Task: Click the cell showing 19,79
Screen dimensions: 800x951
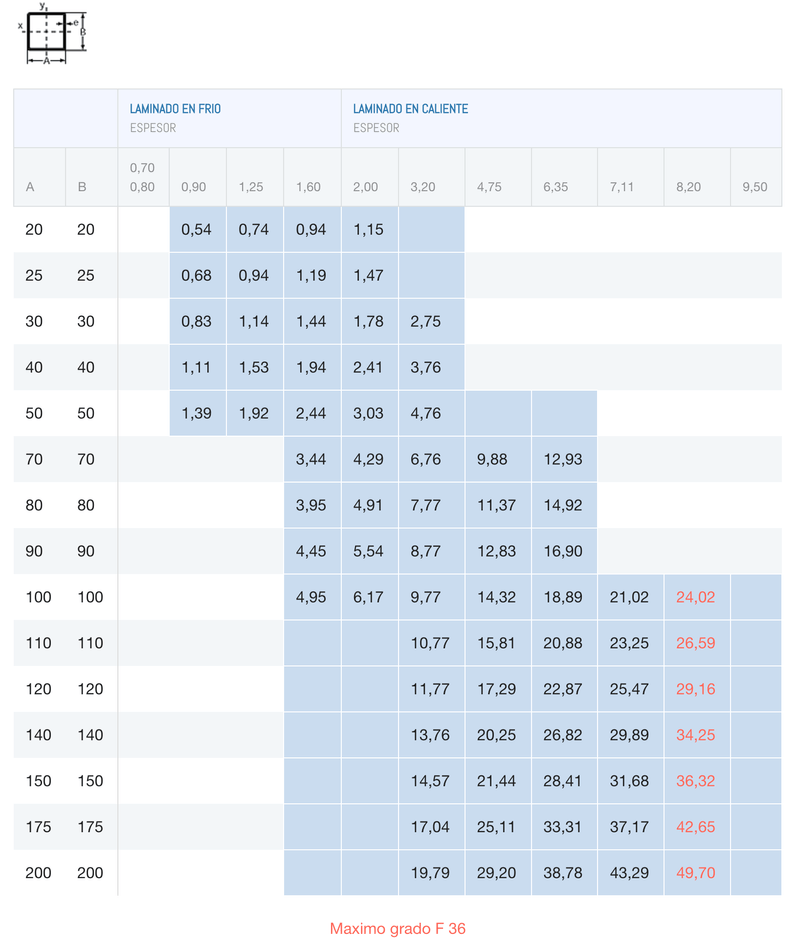Action: pos(430,873)
